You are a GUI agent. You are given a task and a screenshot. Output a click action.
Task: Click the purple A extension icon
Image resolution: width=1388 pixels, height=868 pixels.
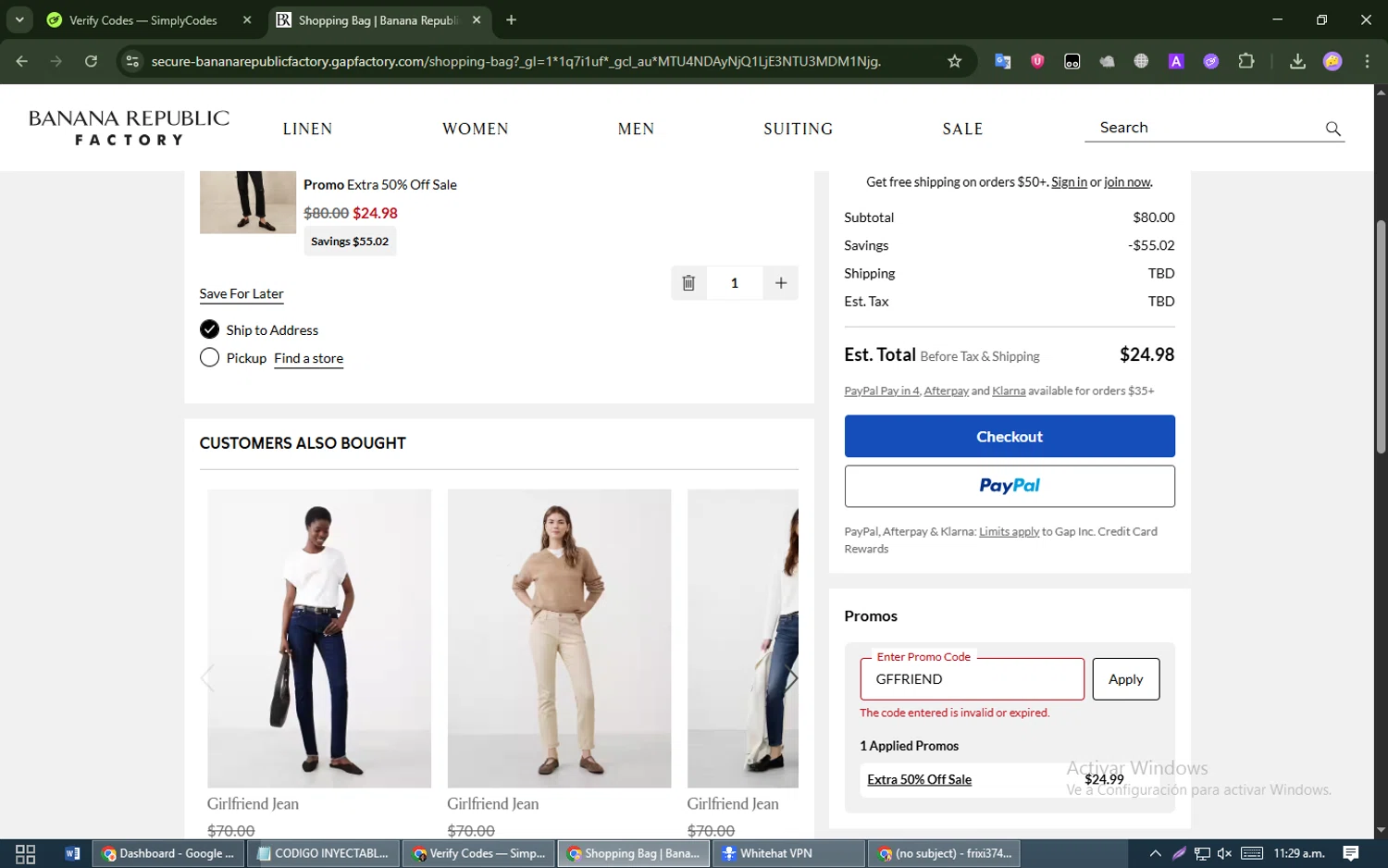[1176, 61]
